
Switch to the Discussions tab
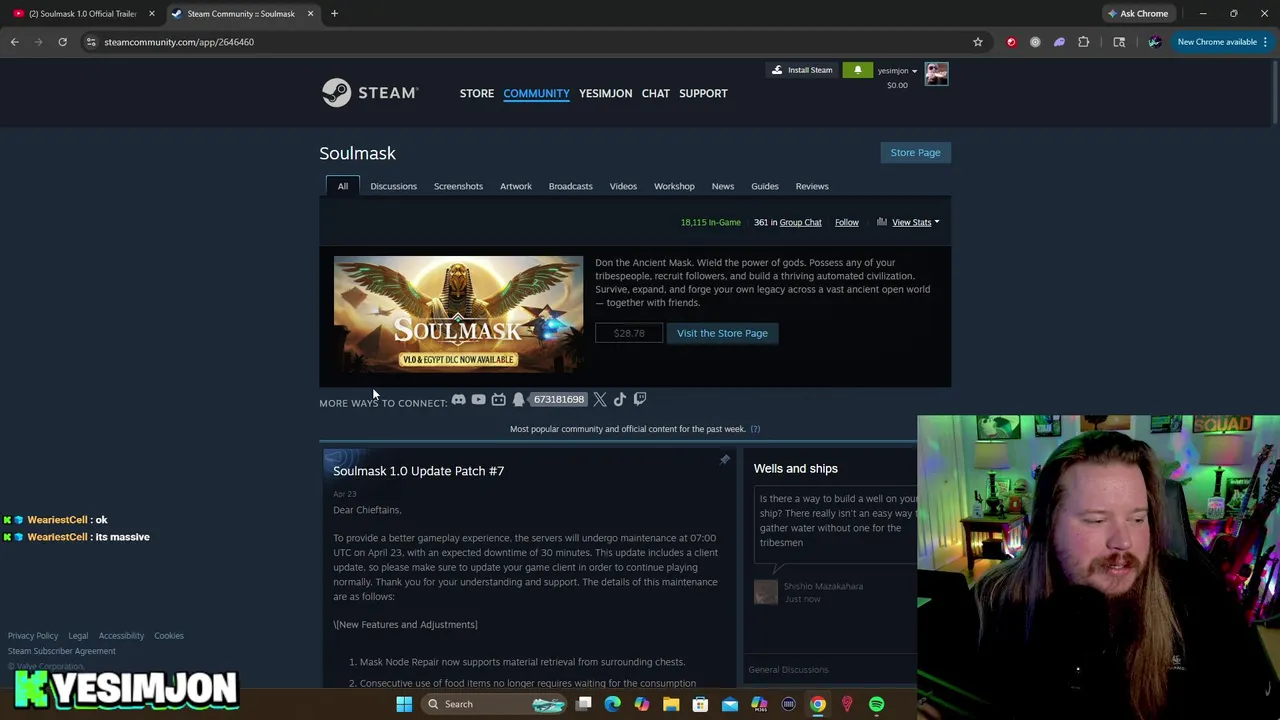tap(393, 186)
